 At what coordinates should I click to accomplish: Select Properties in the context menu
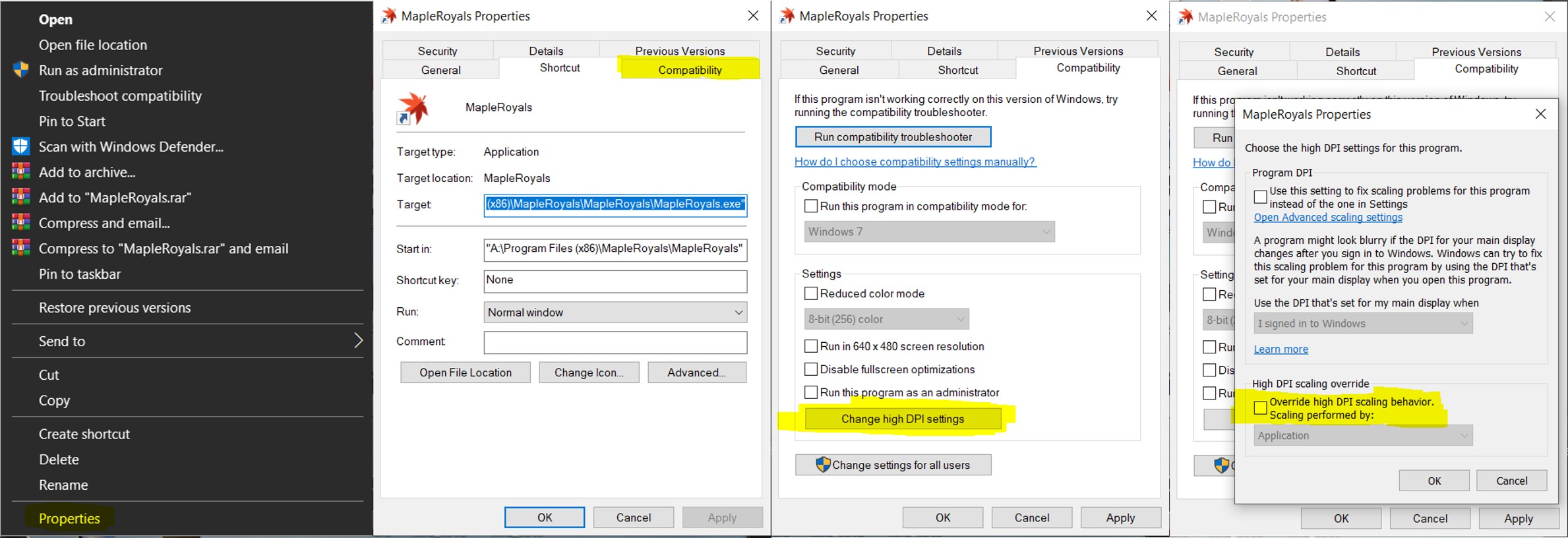click(69, 519)
